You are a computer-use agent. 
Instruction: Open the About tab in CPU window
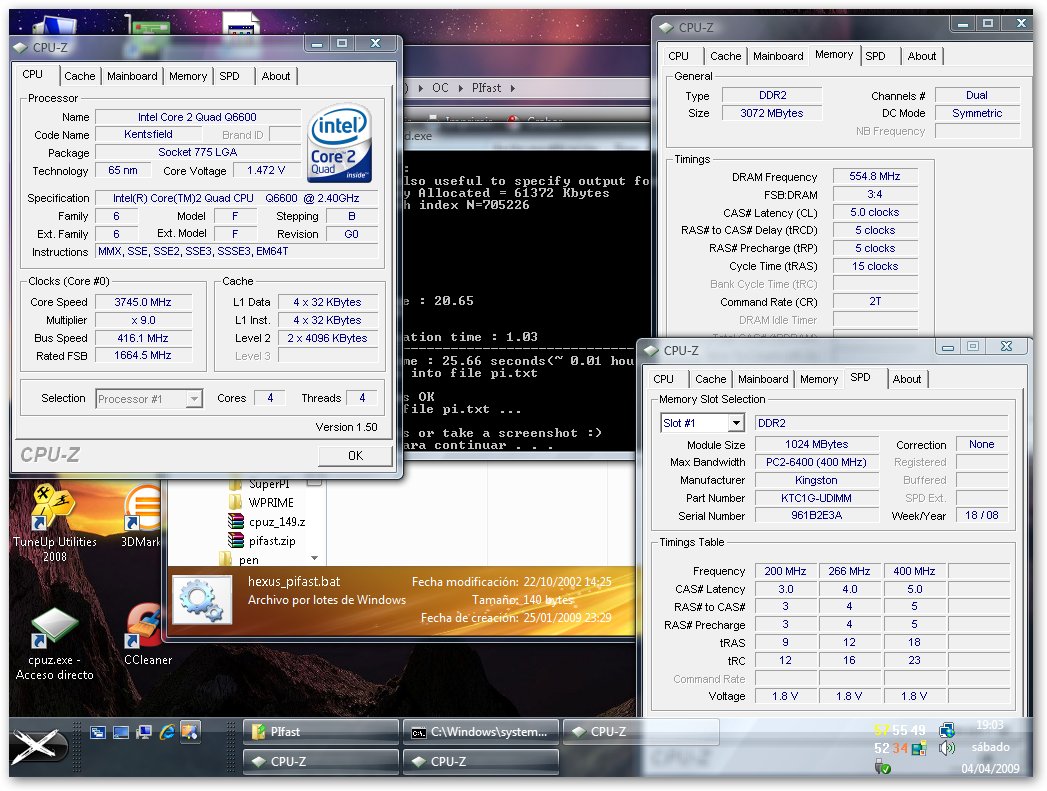(275, 76)
